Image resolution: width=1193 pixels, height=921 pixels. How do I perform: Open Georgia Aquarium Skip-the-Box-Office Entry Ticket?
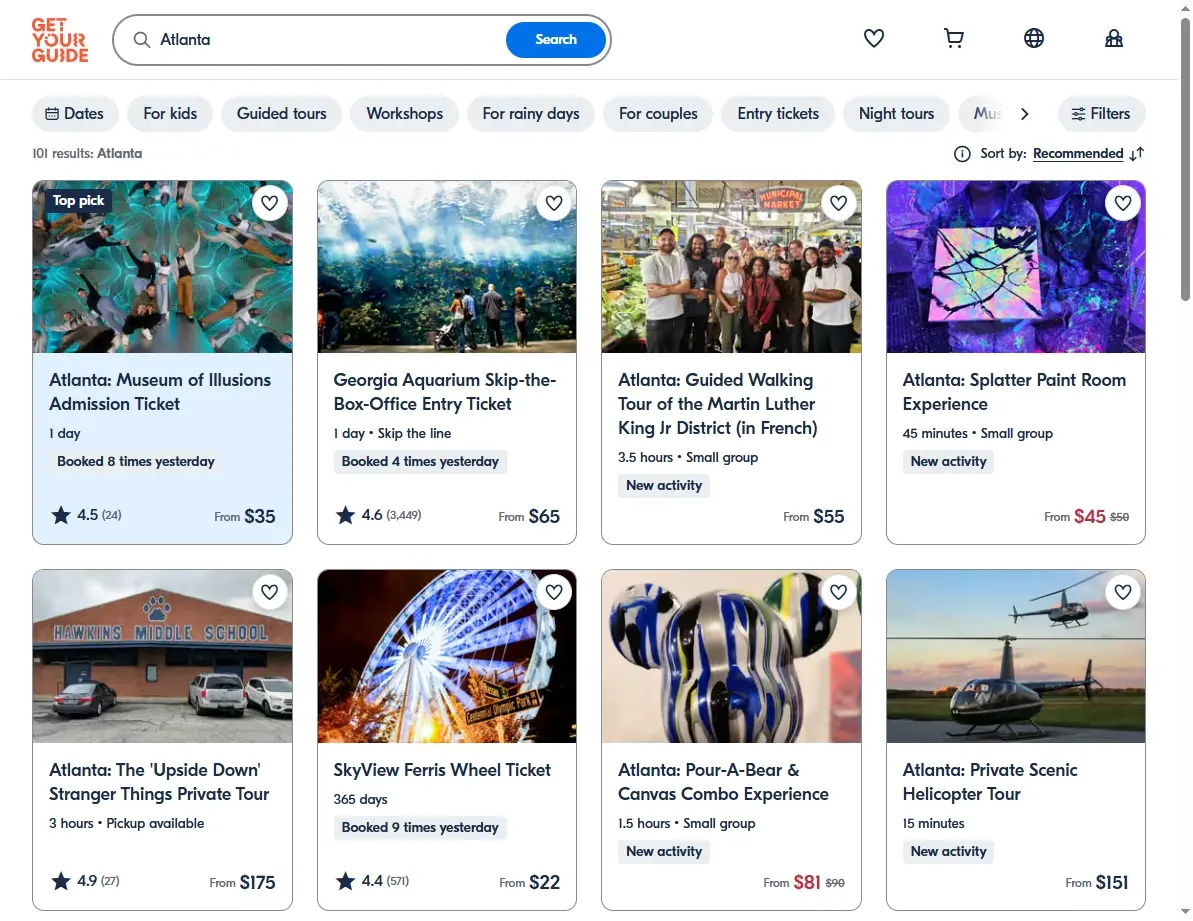444,392
